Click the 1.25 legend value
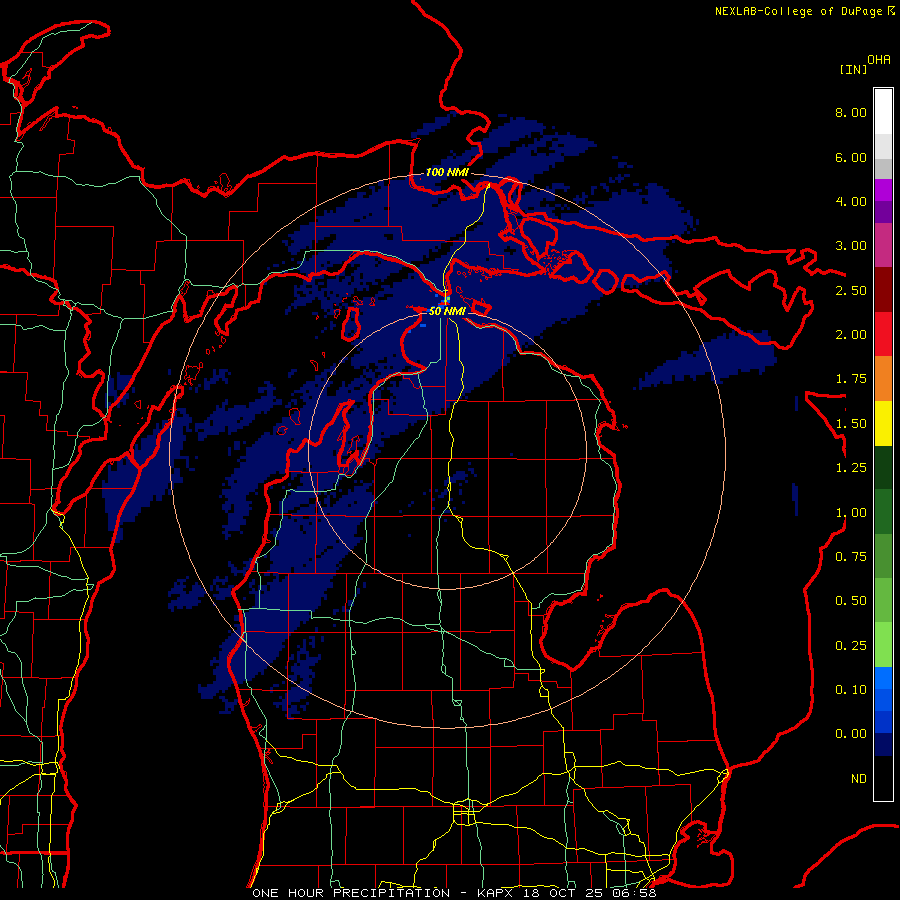 click(x=851, y=468)
